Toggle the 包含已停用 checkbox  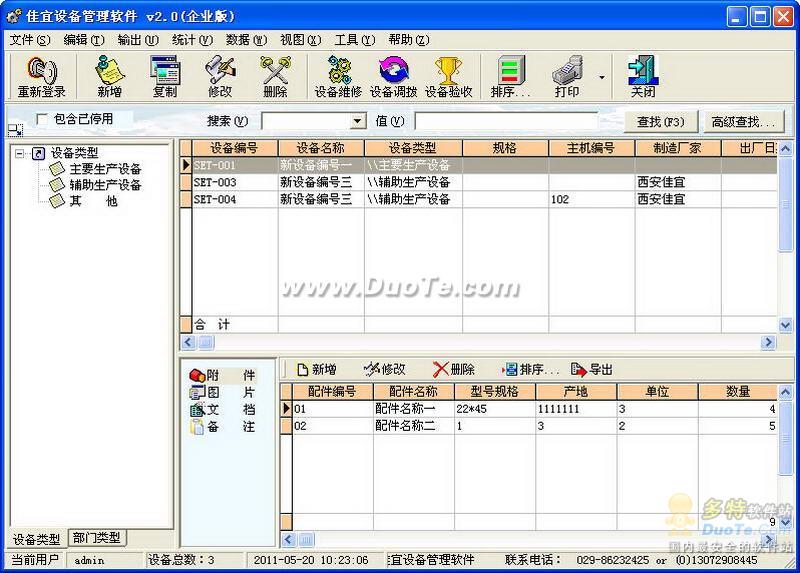42,119
